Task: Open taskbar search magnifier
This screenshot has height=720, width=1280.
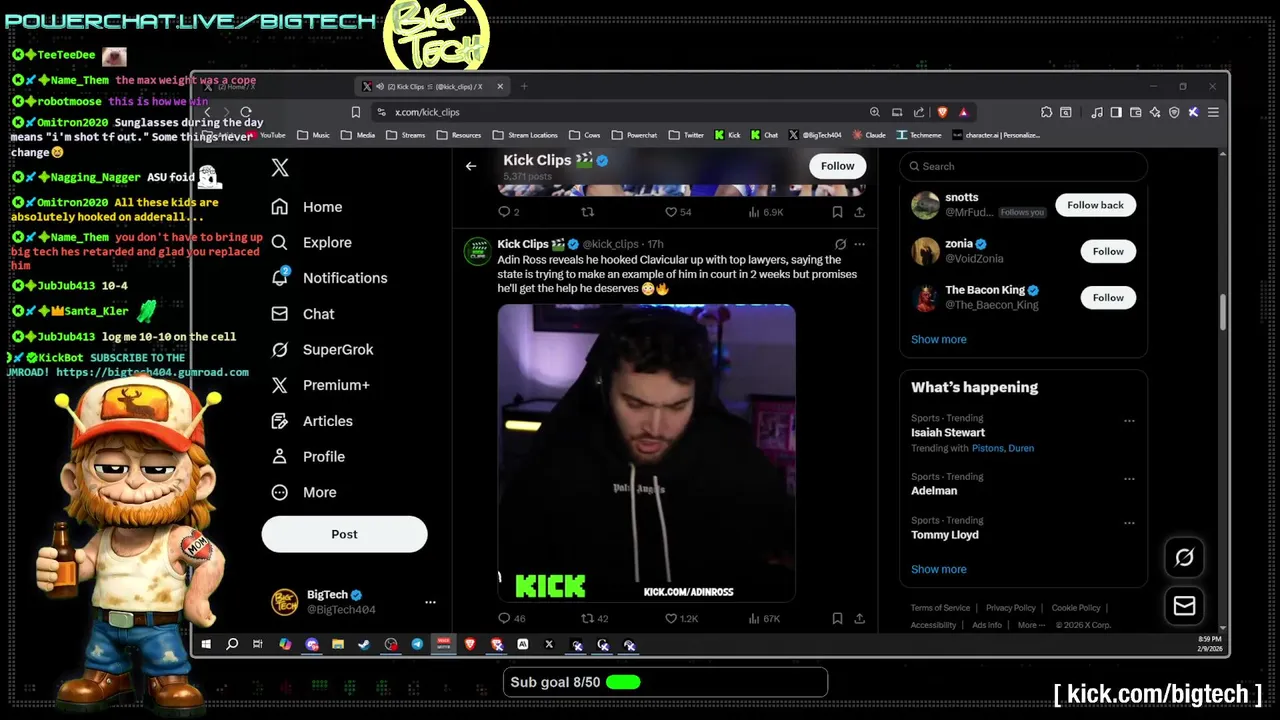Action: tap(232, 645)
